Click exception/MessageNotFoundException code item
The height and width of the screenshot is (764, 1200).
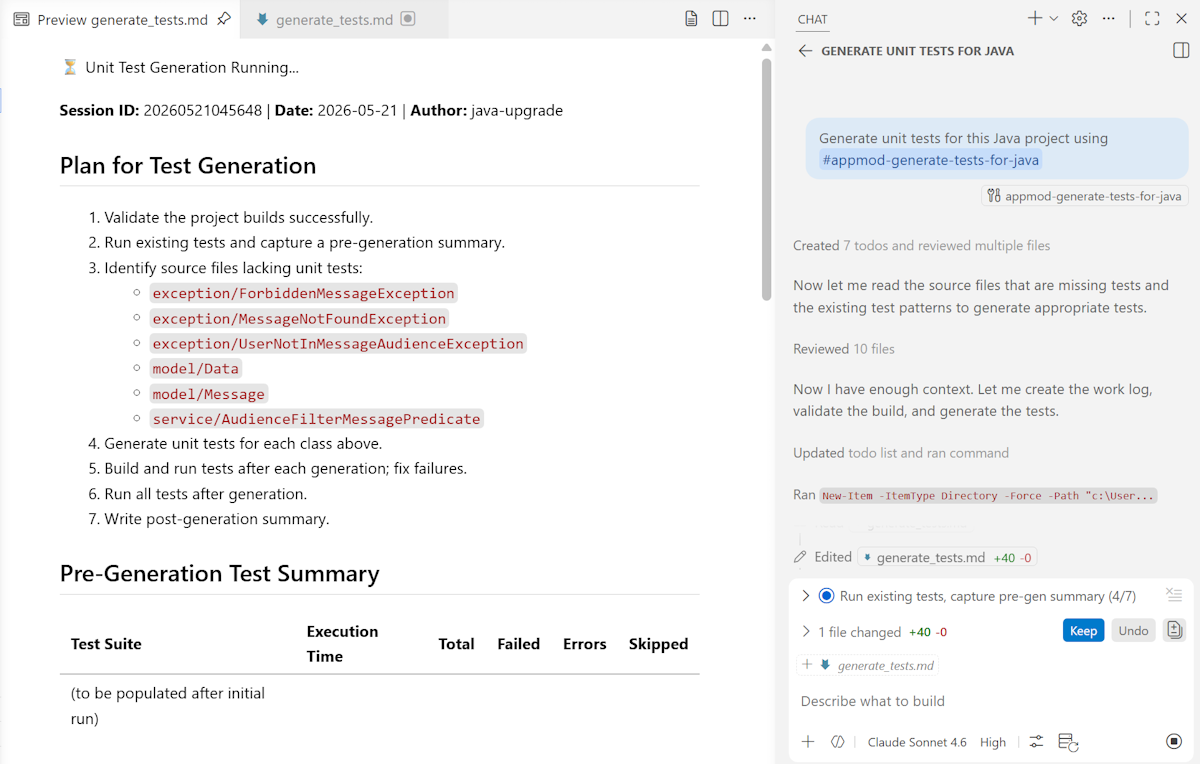click(299, 318)
